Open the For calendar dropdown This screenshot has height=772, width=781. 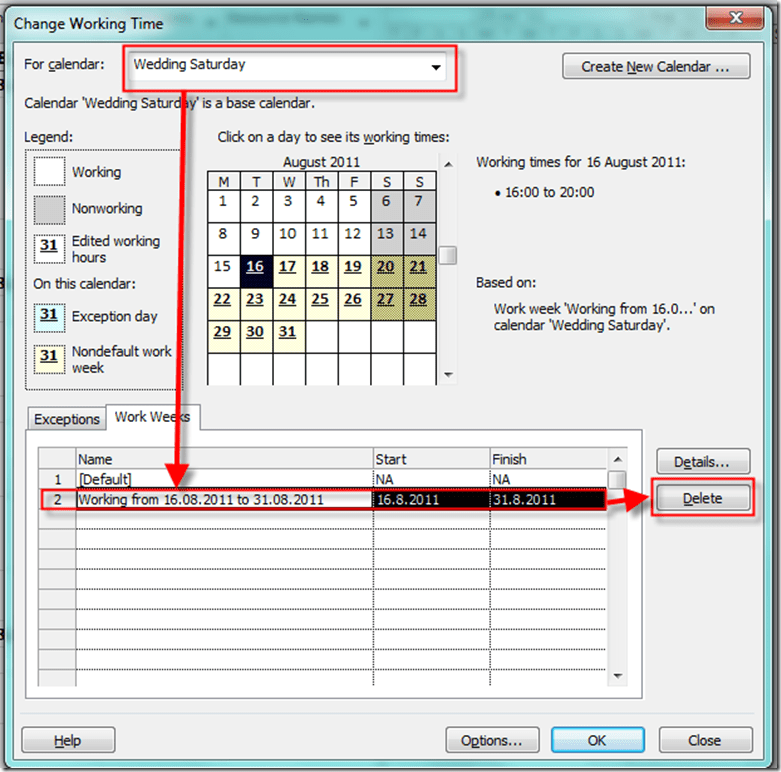[x=435, y=67]
